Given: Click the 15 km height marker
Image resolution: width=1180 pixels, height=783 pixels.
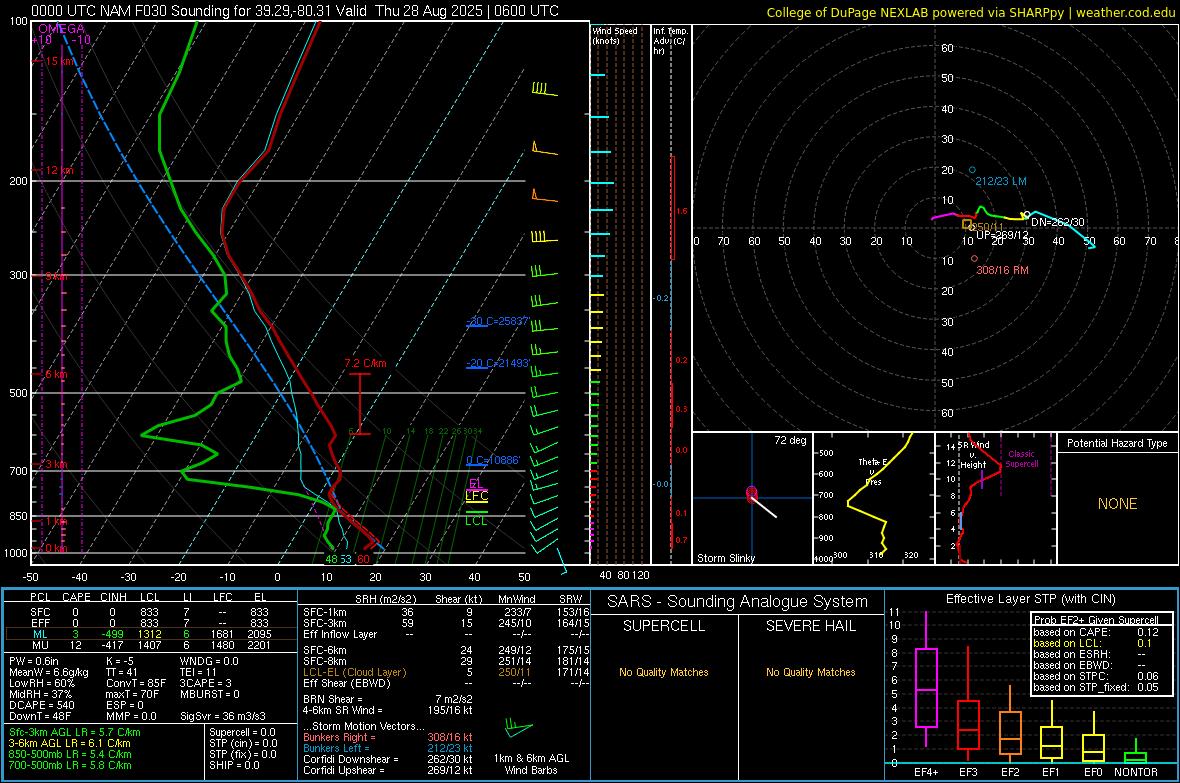Looking at the screenshot, I should coord(60,61).
